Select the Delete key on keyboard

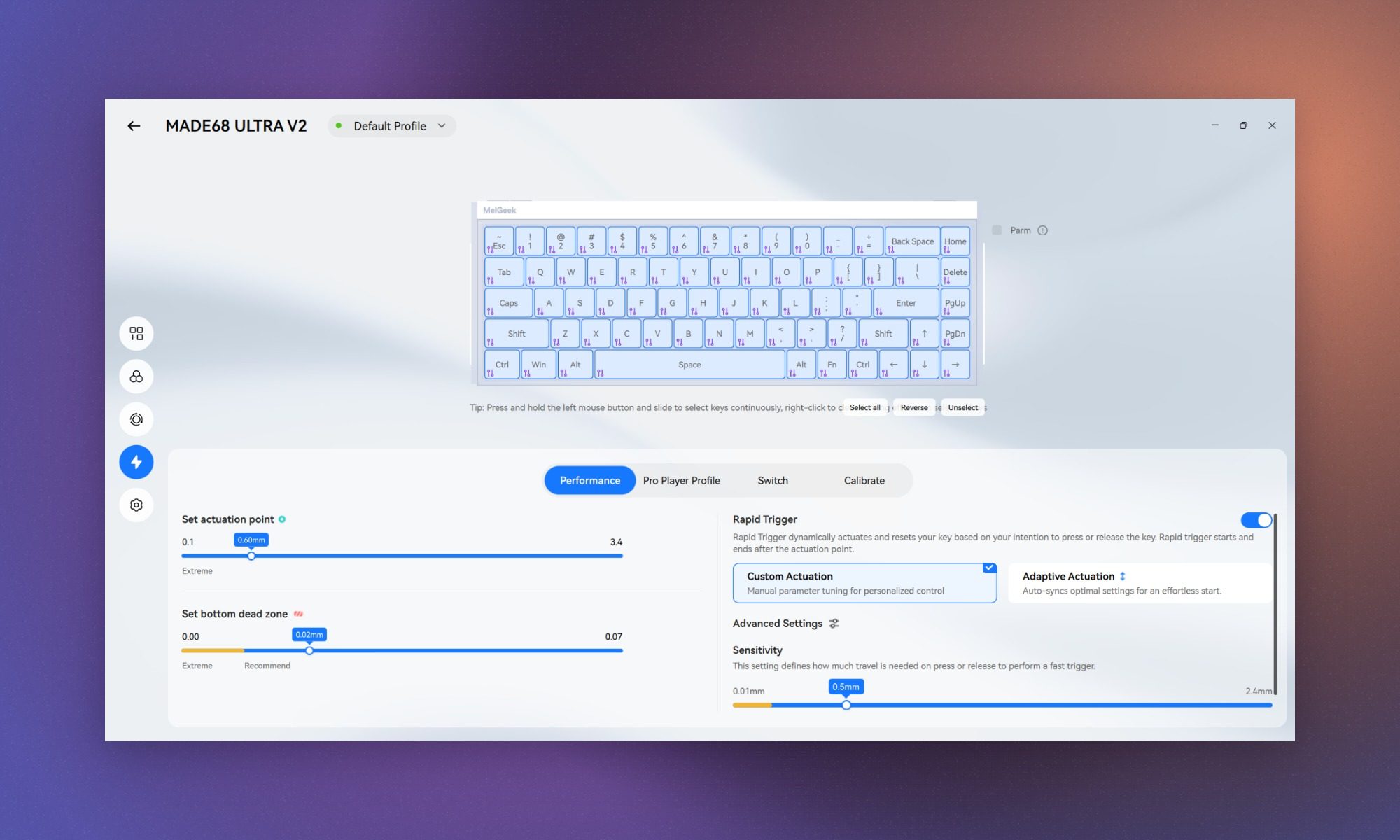955,272
